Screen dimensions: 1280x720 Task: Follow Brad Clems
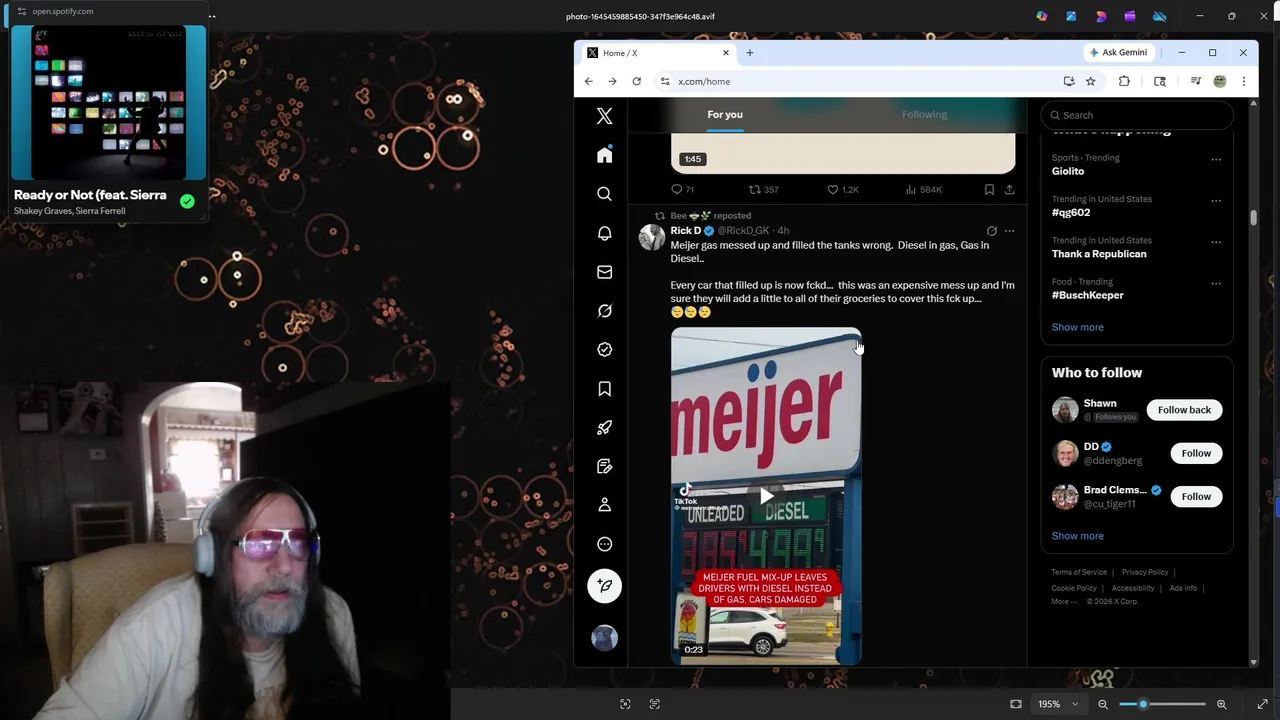1196,496
